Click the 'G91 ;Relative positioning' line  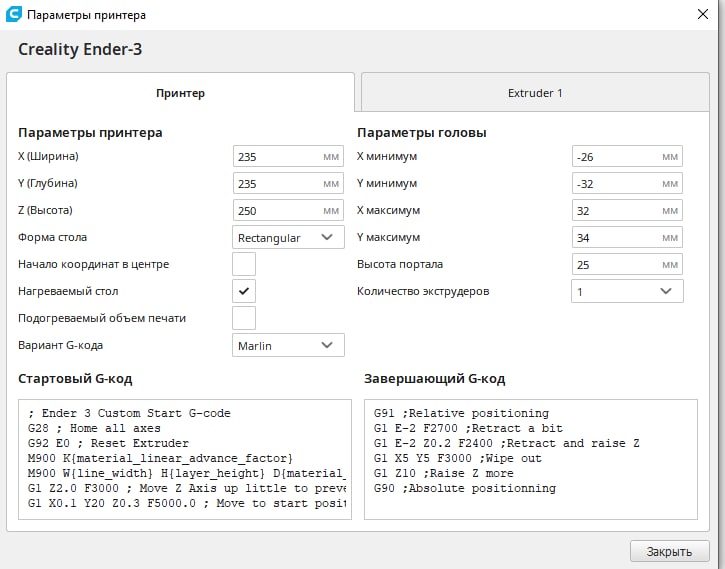click(461, 413)
